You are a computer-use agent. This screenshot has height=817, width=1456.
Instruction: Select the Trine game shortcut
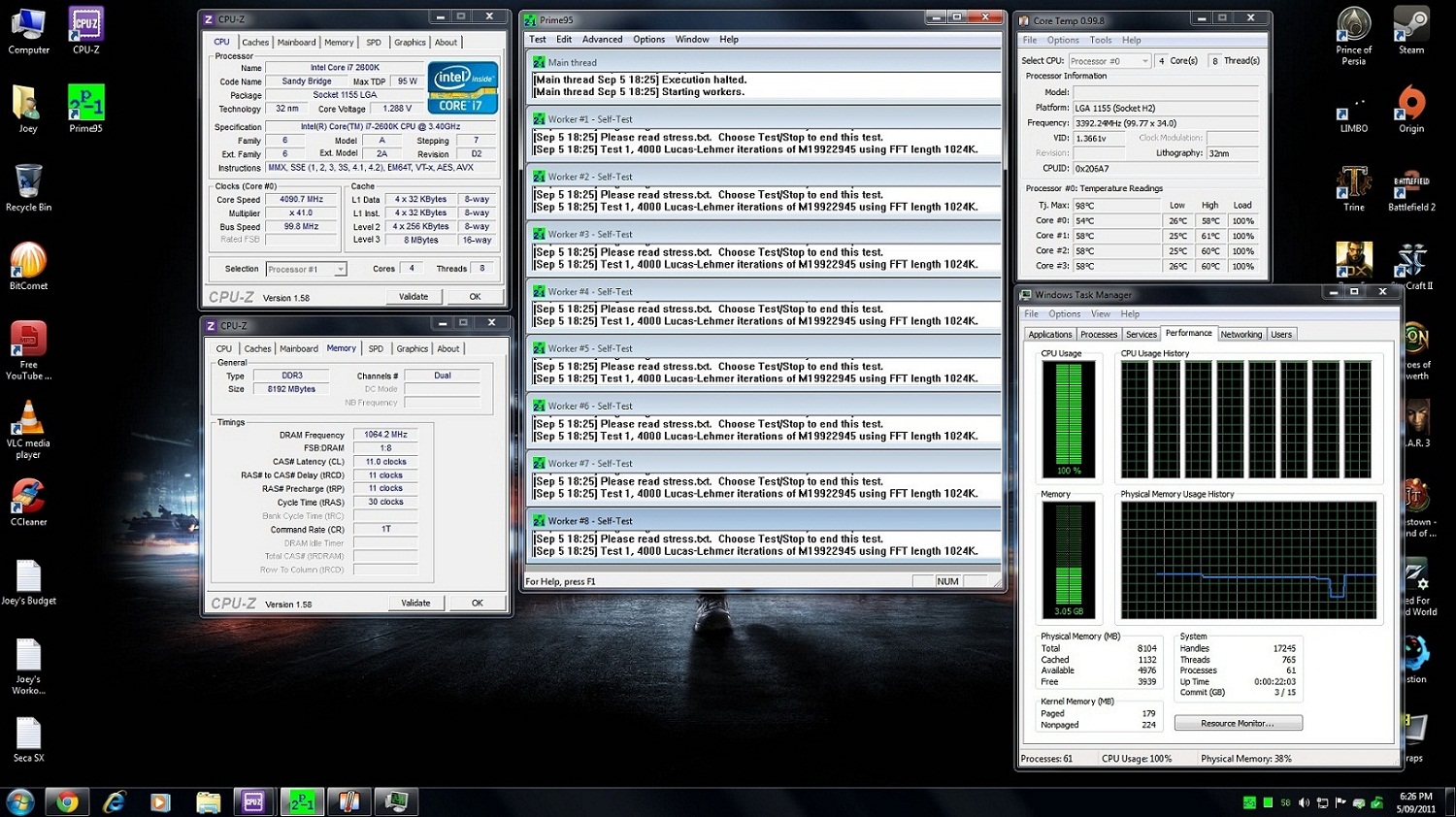tap(1353, 187)
